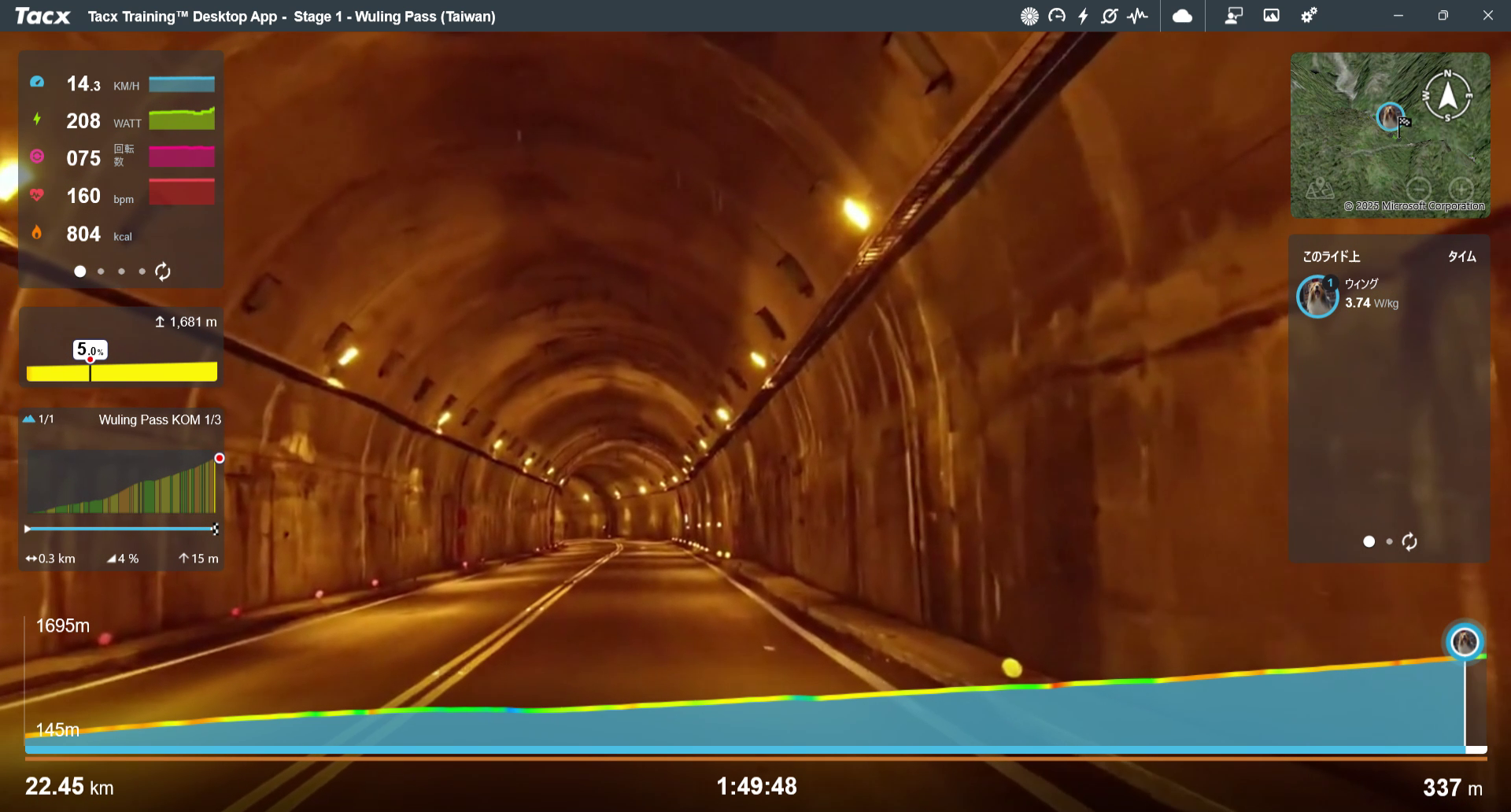
Task: Click the 4 % average gradient value
Action: tap(123, 559)
